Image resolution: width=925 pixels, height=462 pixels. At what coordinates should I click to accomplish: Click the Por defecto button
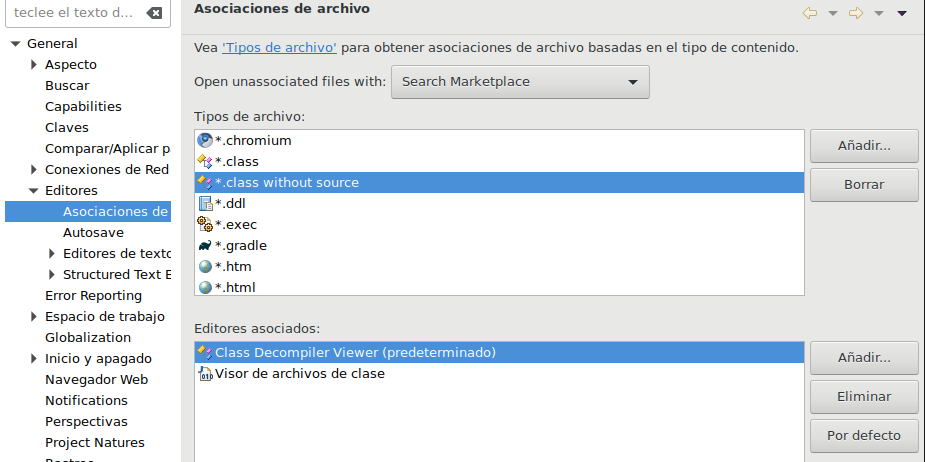pyautogui.click(x=864, y=436)
